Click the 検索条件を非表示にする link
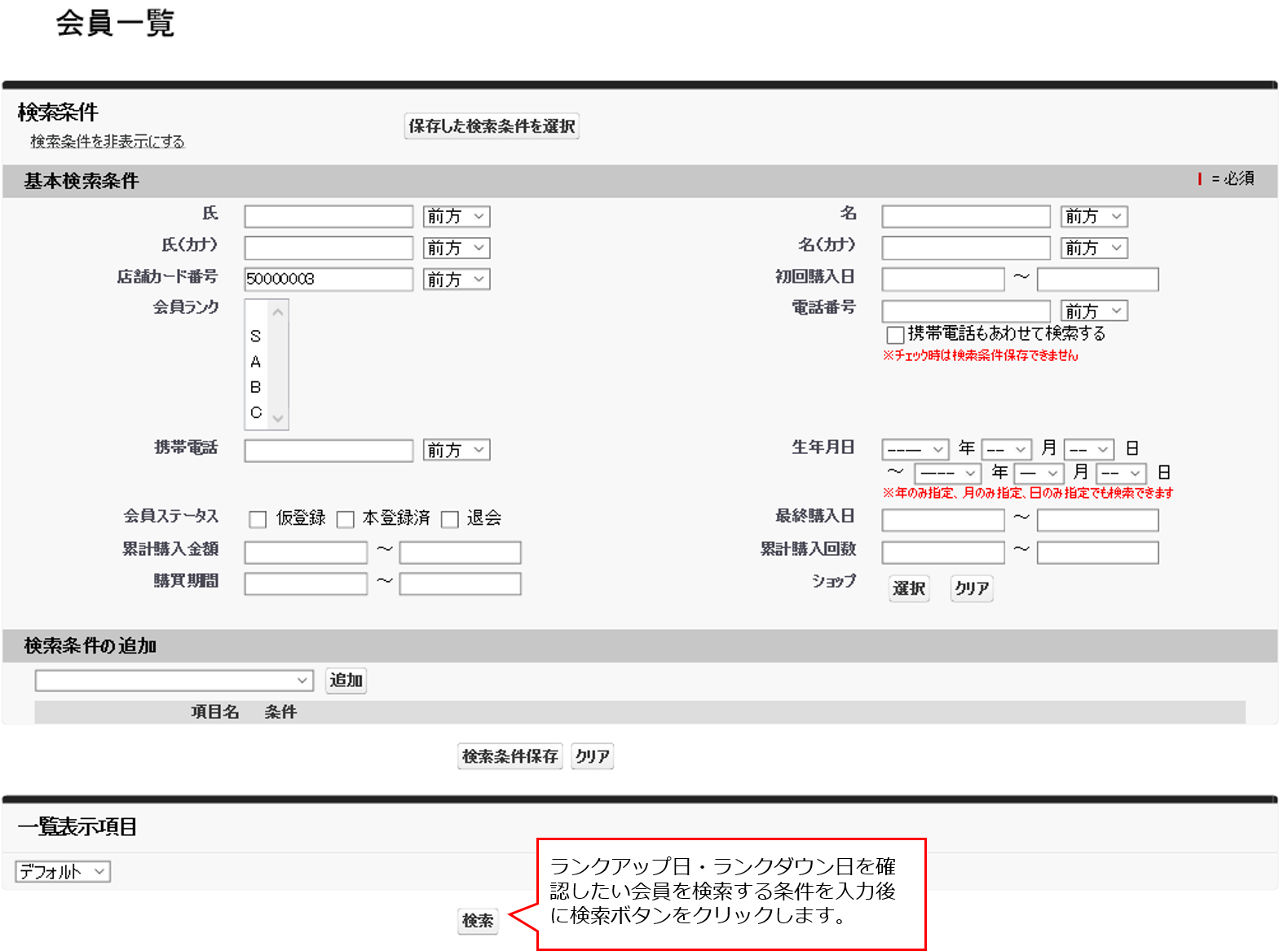1288x951 pixels. tap(108, 142)
